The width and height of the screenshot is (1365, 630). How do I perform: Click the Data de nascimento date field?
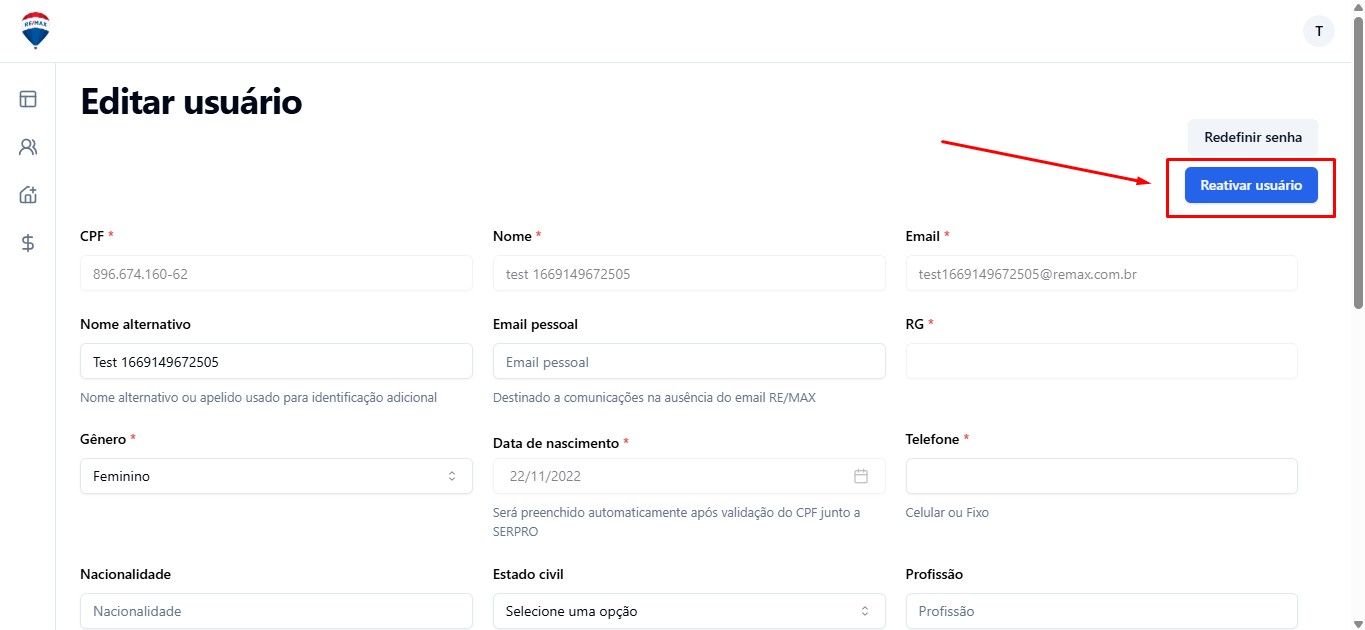[x=689, y=476]
